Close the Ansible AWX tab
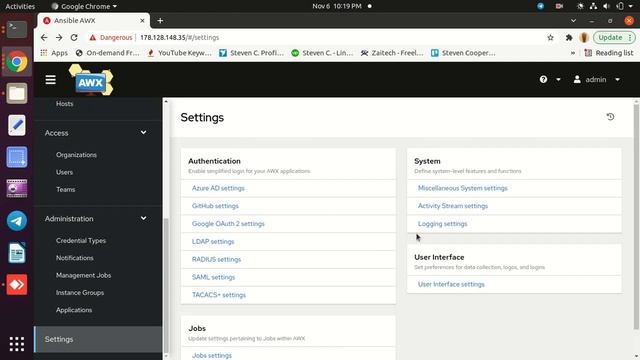640x360 pixels. [x=142, y=21]
